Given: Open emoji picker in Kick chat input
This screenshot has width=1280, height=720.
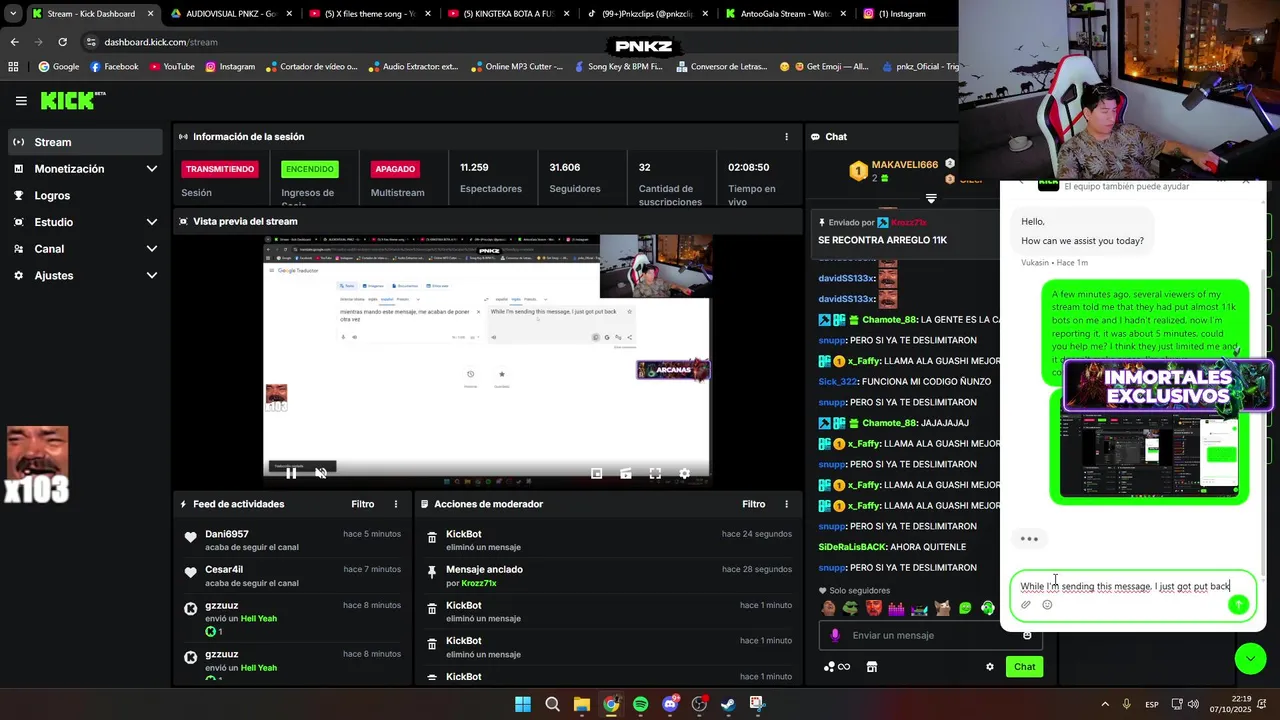Looking at the screenshot, I should pyautogui.click(x=1026, y=635).
